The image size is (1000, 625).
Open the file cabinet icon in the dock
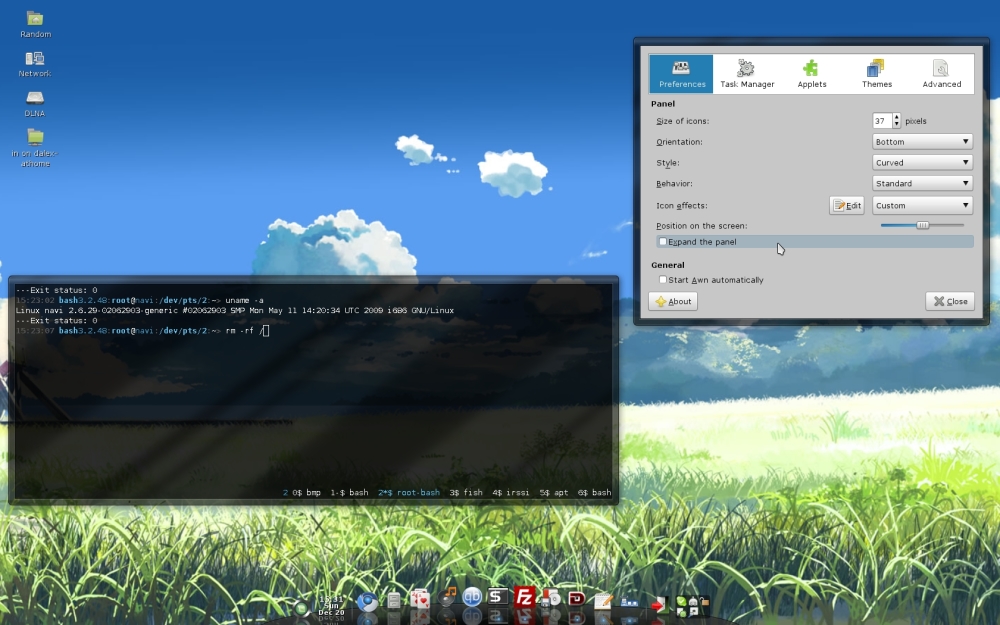coord(393,601)
